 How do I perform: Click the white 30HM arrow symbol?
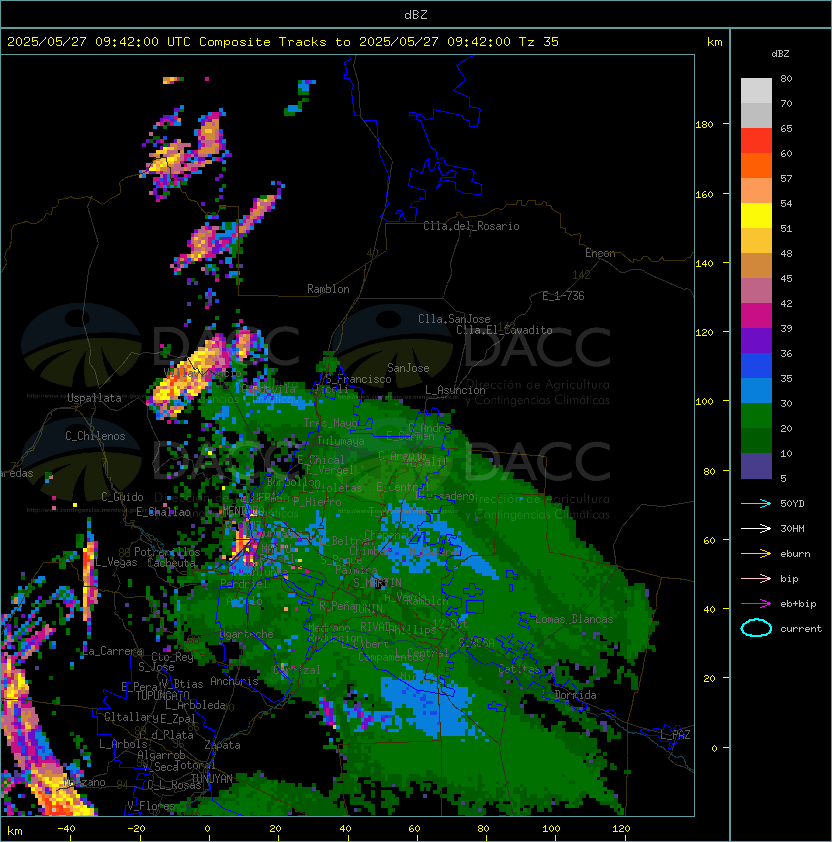[756, 529]
